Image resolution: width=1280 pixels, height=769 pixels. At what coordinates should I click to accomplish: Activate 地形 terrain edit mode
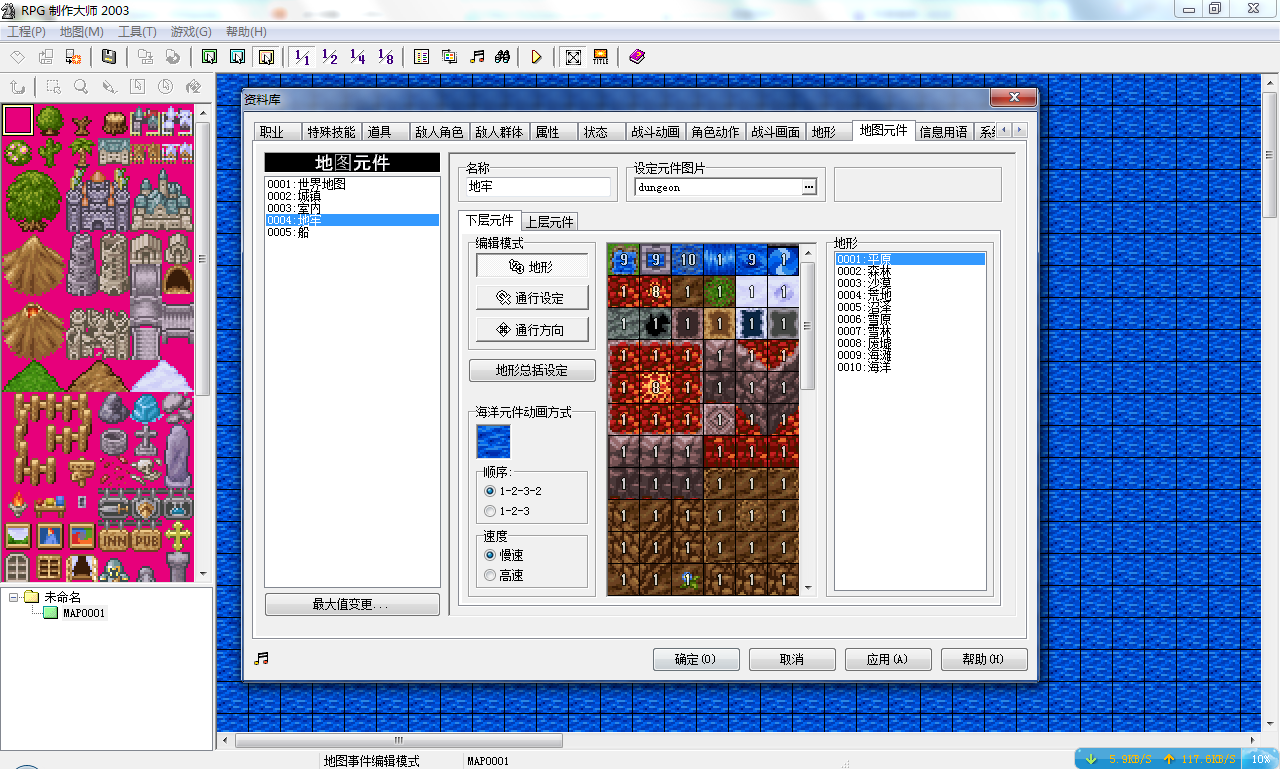click(532, 267)
